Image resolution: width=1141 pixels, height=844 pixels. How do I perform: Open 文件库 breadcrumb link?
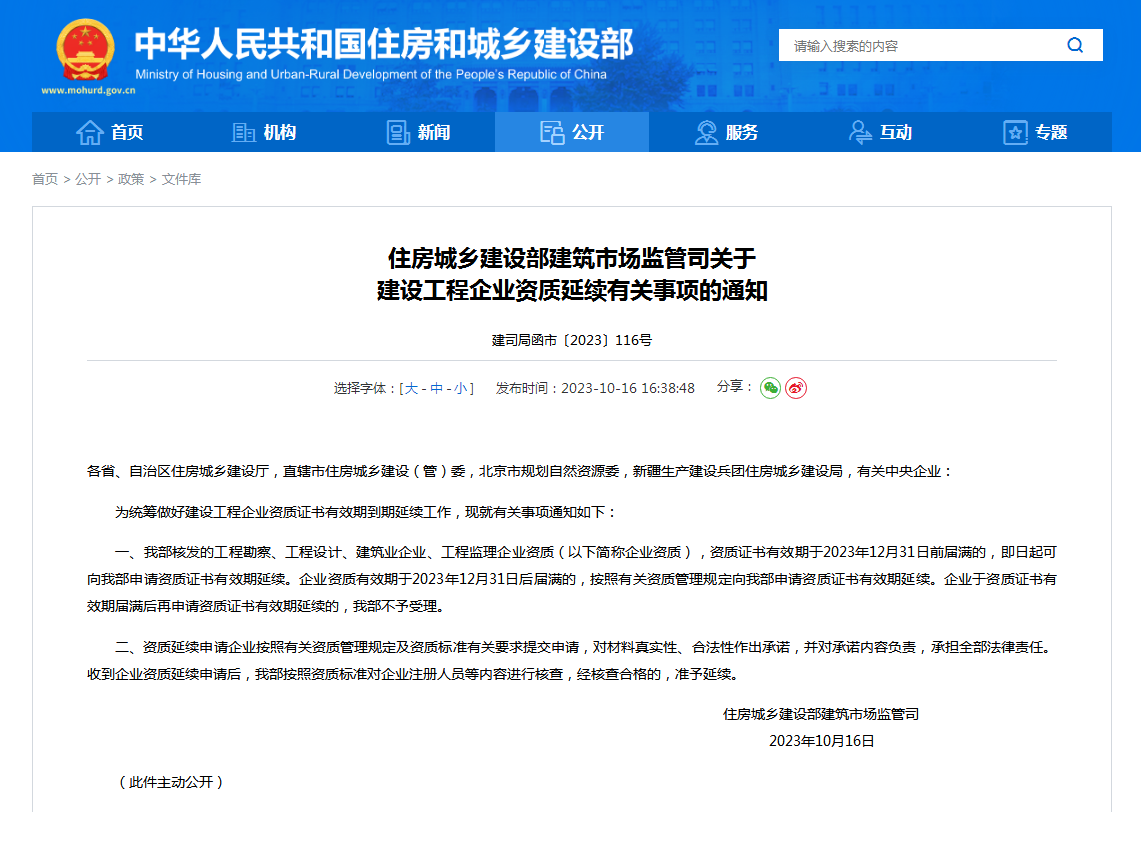pos(181,179)
